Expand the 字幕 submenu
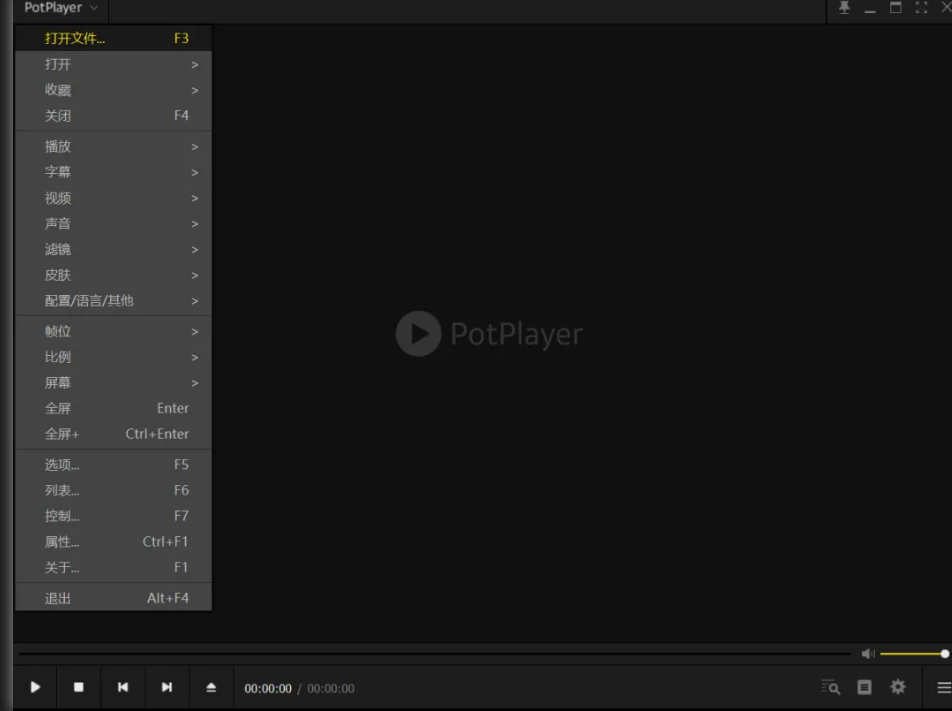This screenshot has width=952, height=711. click(114, 172)
